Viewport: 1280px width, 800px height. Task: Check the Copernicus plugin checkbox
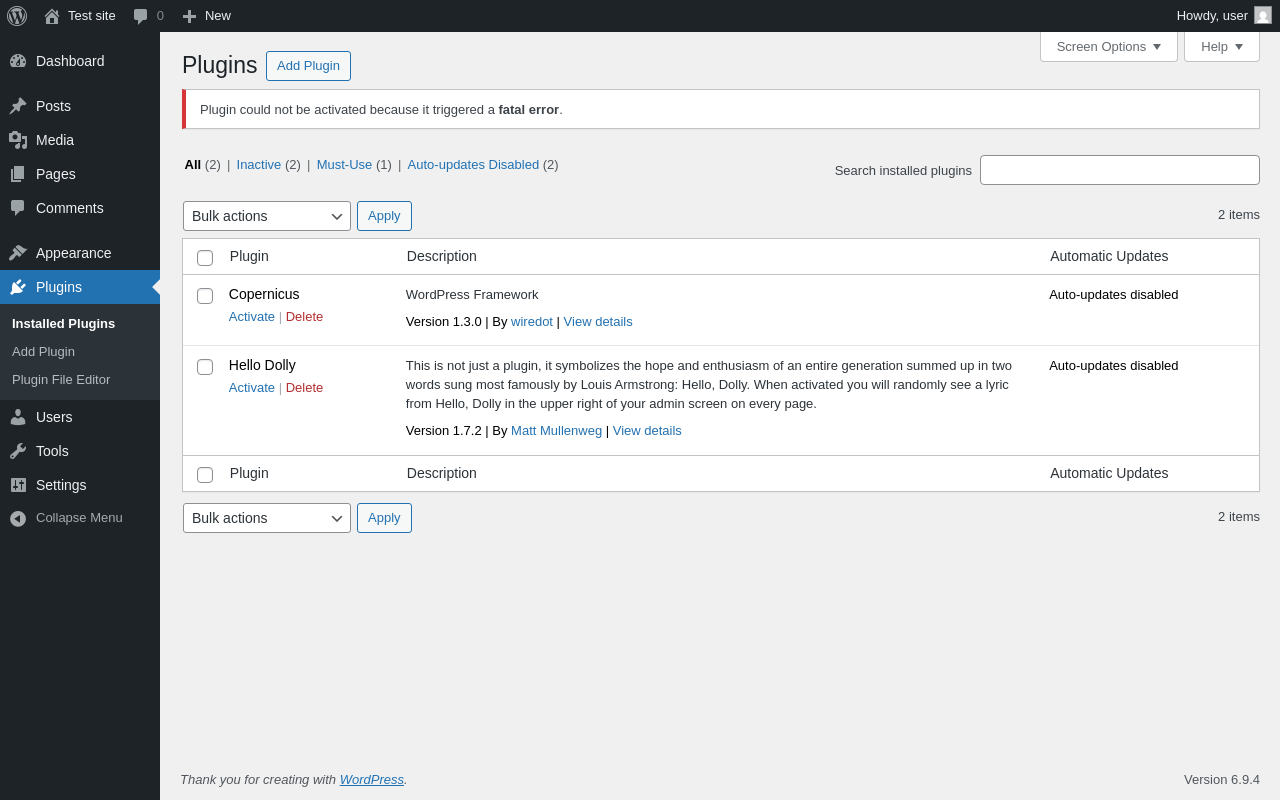pyautogui.click(x=205, y=296)
